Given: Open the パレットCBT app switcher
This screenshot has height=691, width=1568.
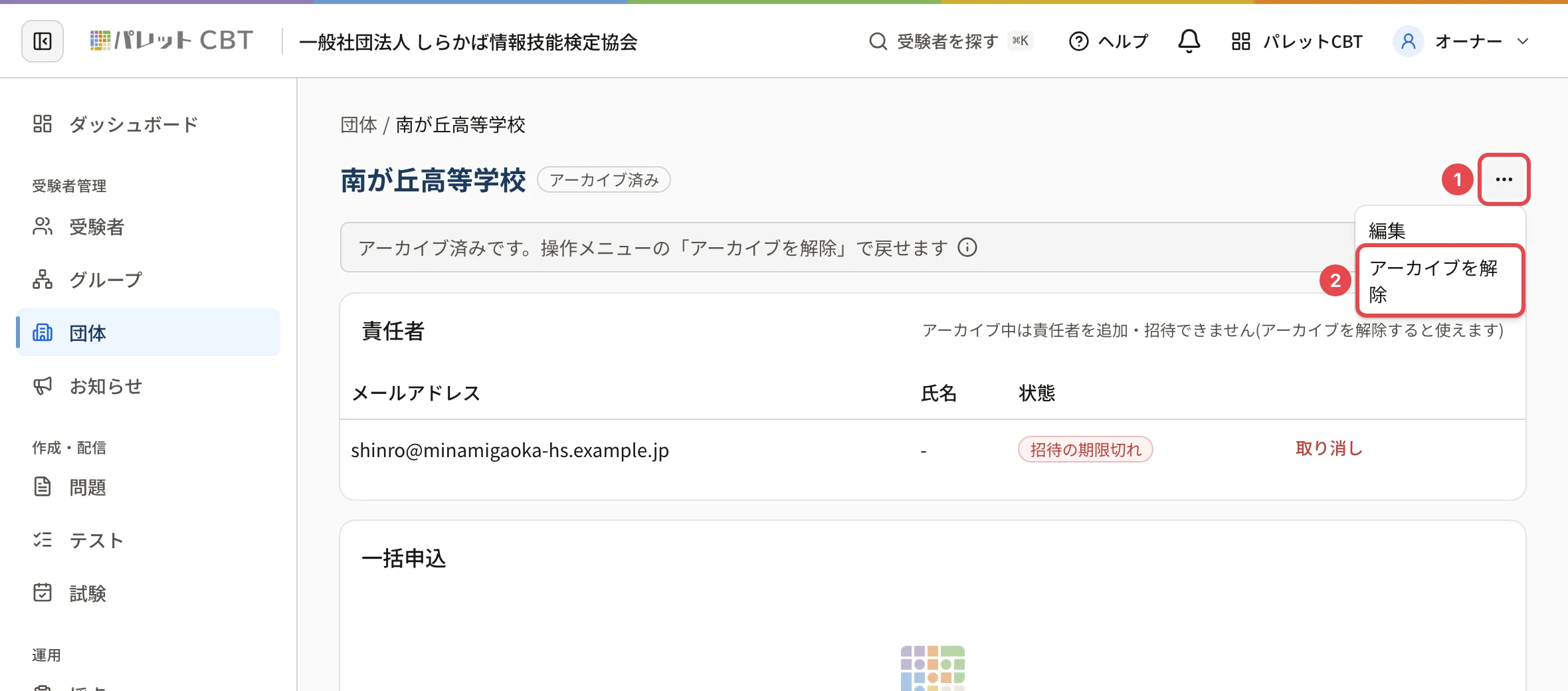Looking at the screenshot, I should coord(1296,41).
